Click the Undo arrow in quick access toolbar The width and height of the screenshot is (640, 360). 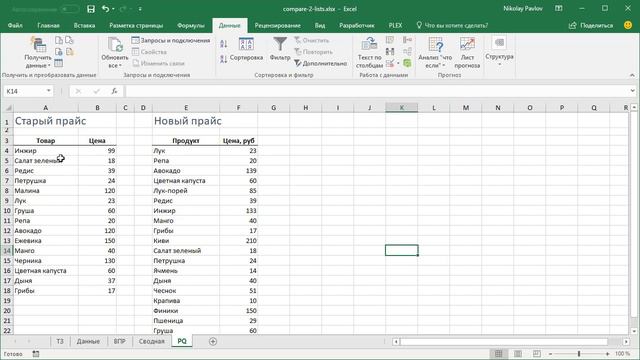tap(105, 9)
